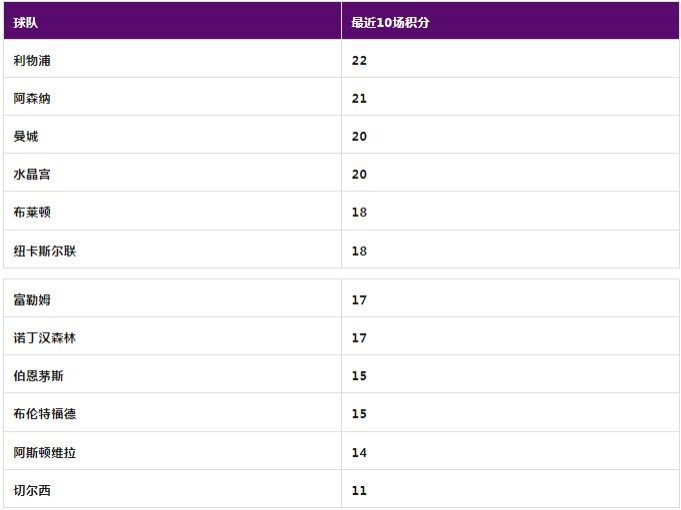The image size is (681, 510).
Task: Click the points value 21 for 阿森纳
Action: [359, 98]
